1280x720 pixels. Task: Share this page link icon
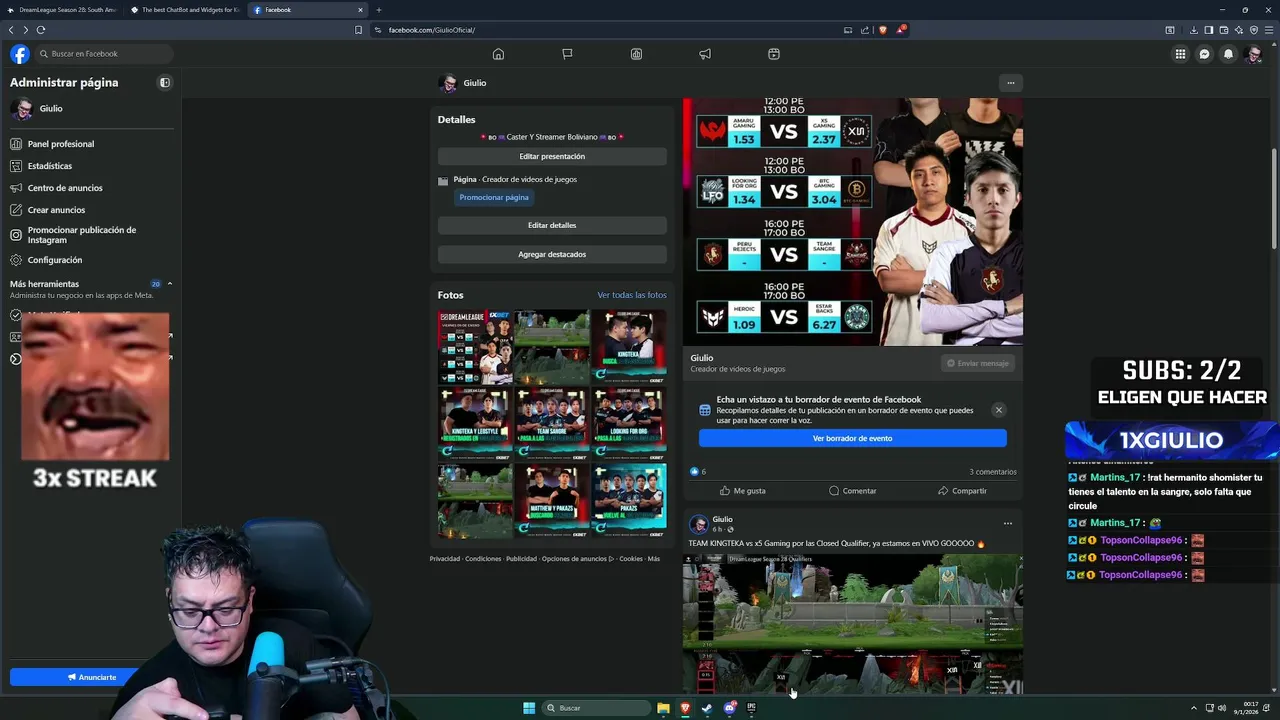coord(865,30)
